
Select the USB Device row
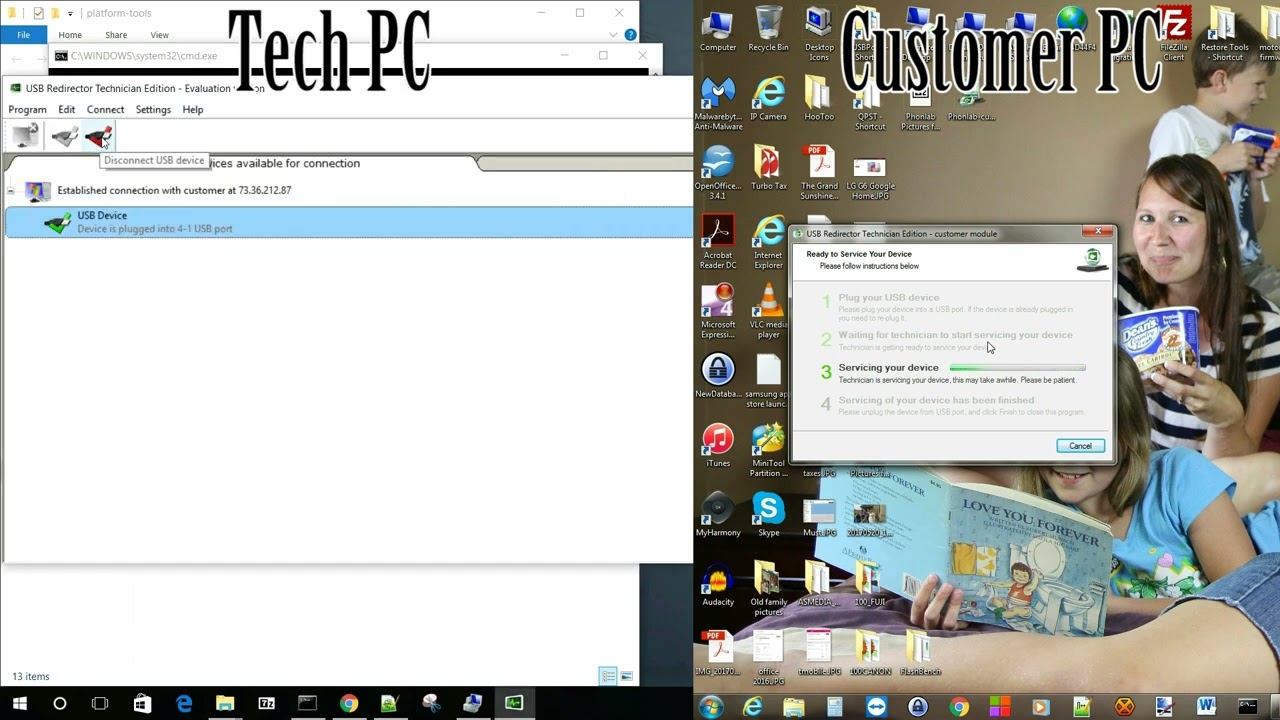coord(348,222)
